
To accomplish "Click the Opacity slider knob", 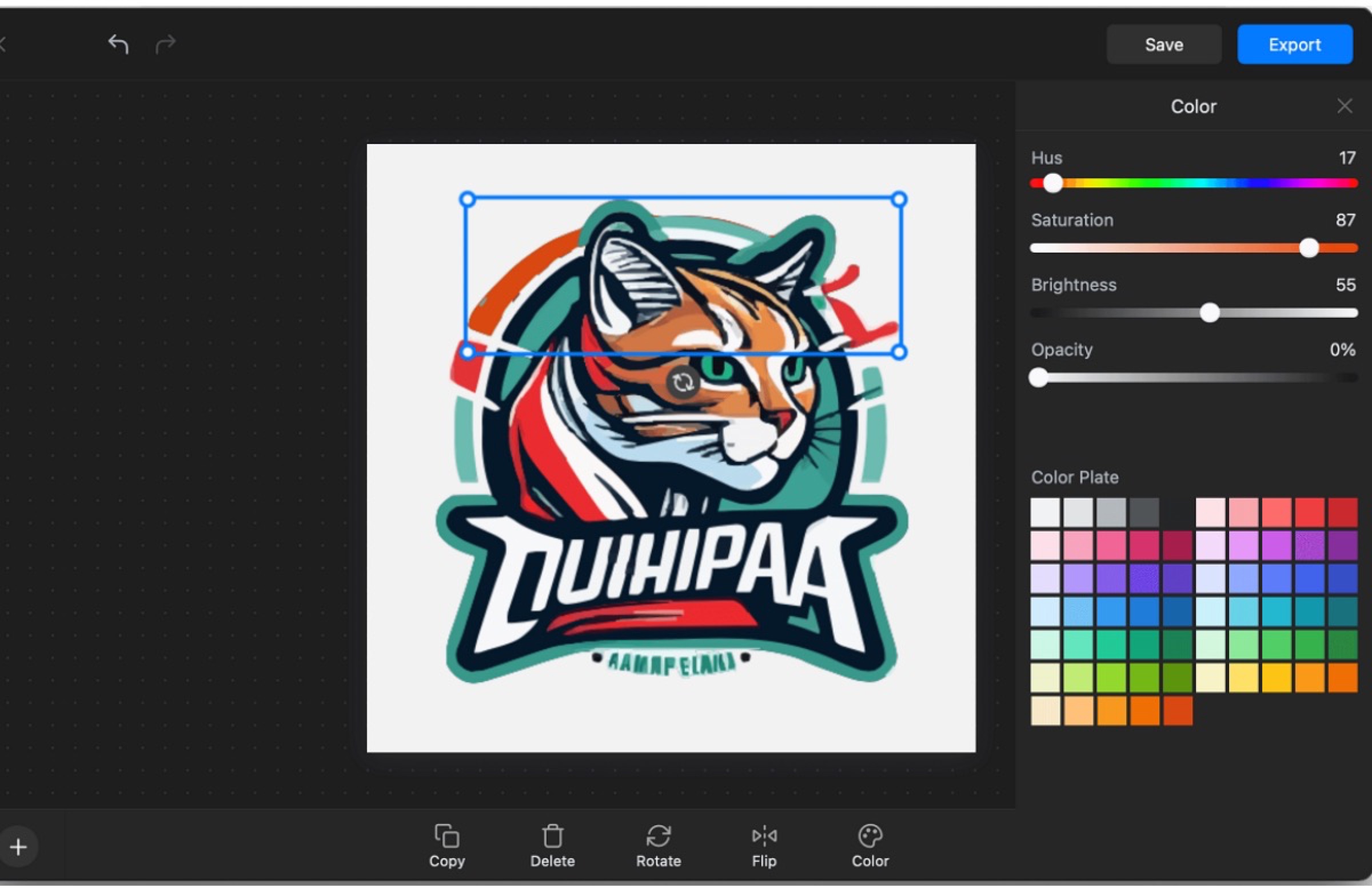I will coord(1038,378).
